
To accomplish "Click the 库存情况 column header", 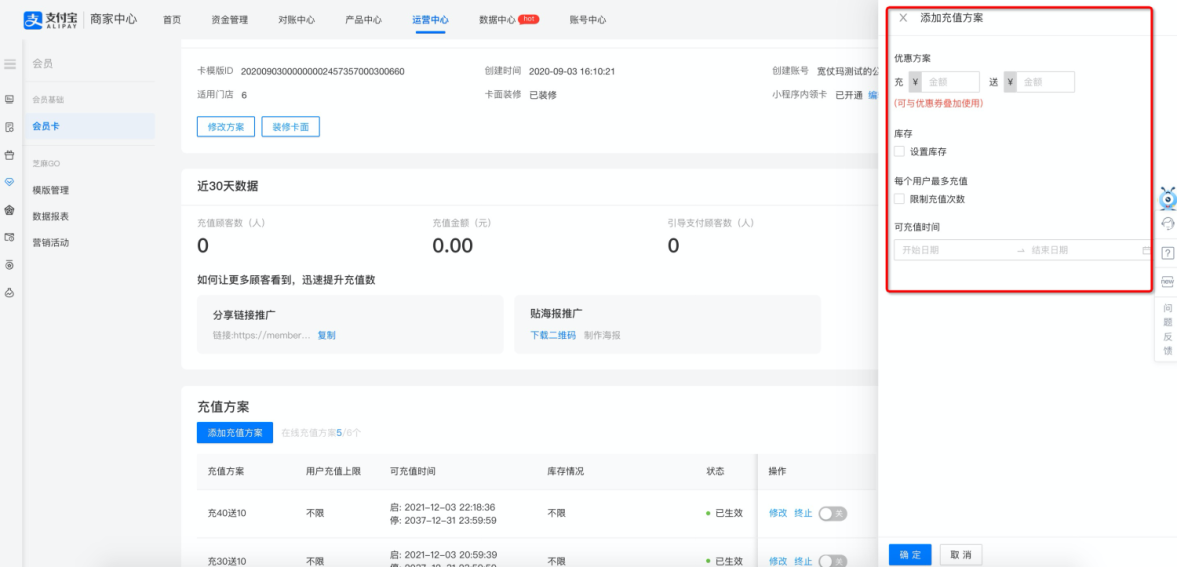I will pos(565,471).
